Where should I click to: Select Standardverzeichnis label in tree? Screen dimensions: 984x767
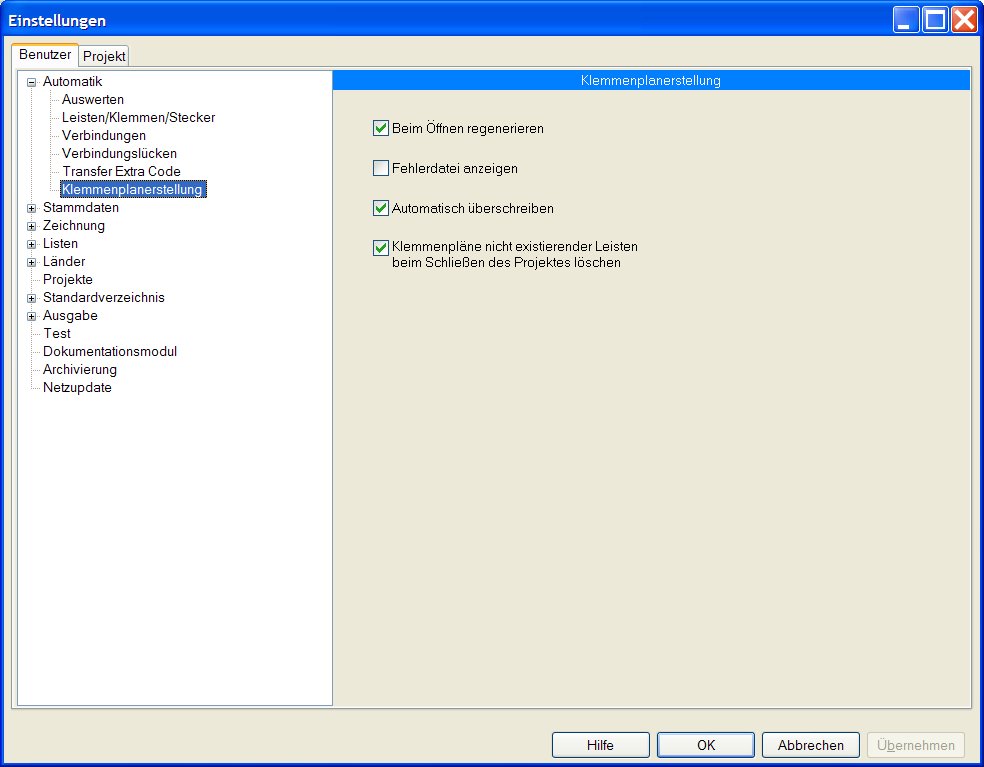(104, 298)
